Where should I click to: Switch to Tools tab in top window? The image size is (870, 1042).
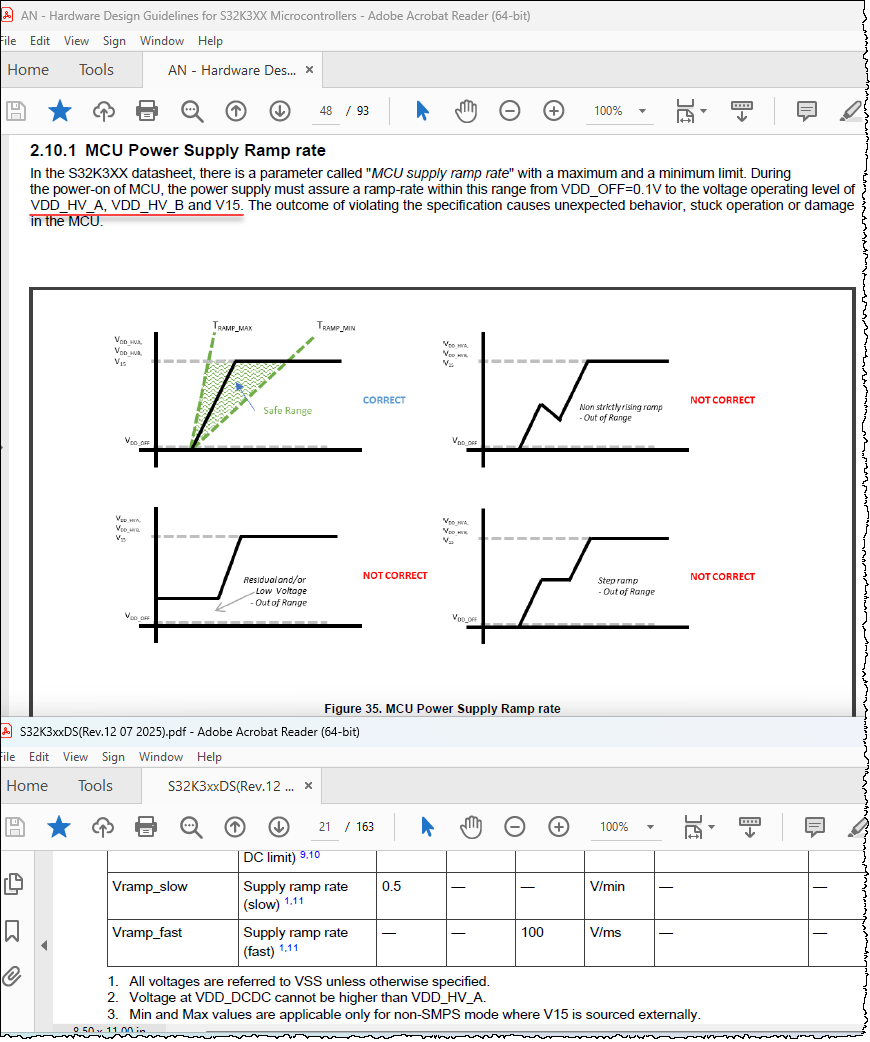(x=96, y=70)
